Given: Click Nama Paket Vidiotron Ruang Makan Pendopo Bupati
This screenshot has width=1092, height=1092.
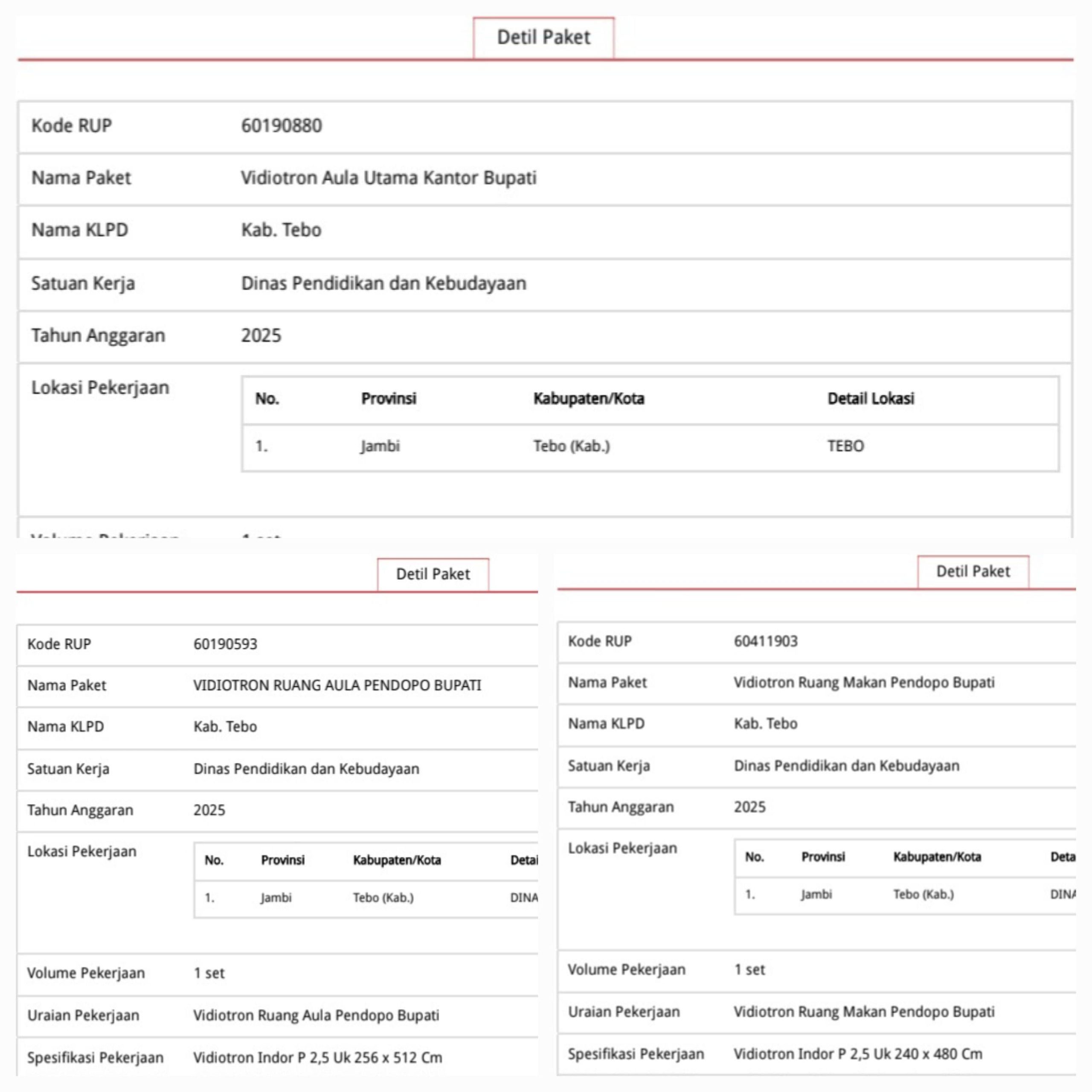Looking at the screenshot, I should 864,683.
